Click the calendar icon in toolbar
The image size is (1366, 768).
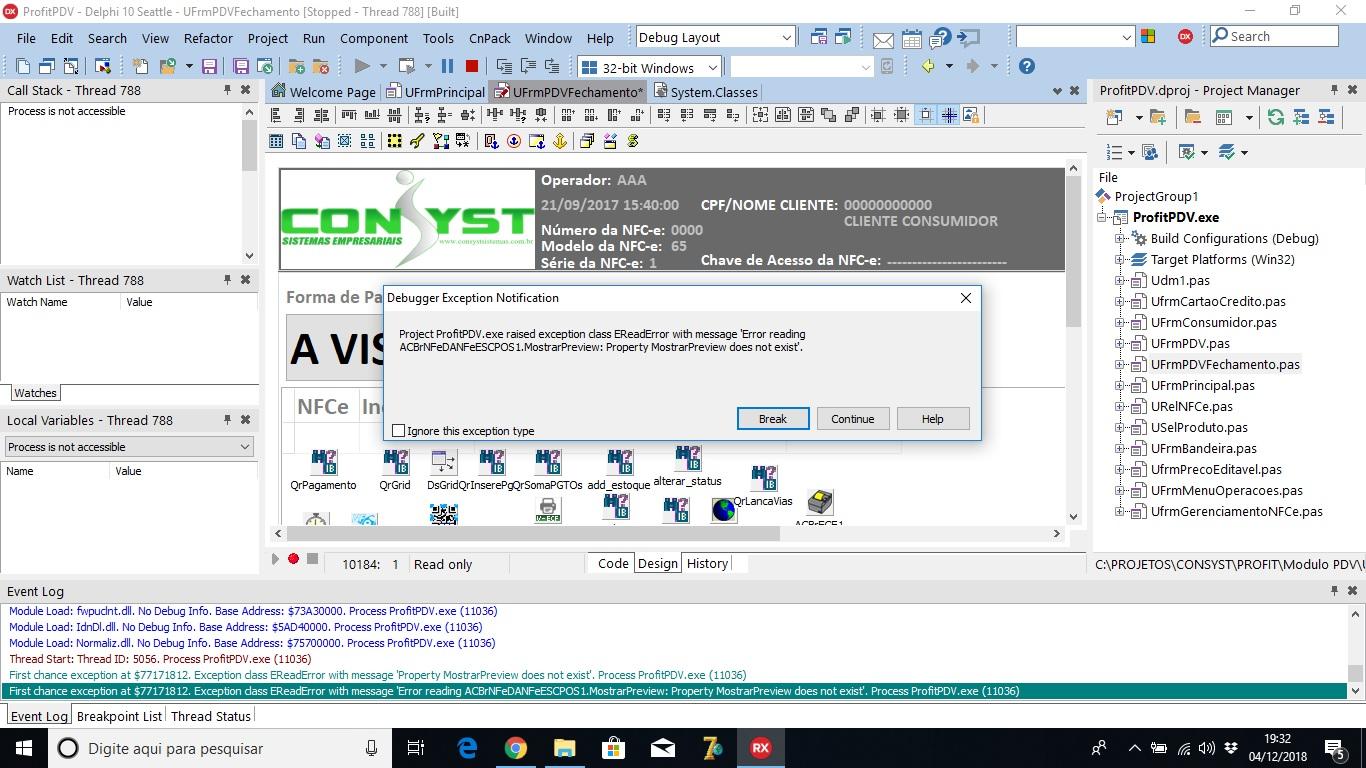[912, 39]
